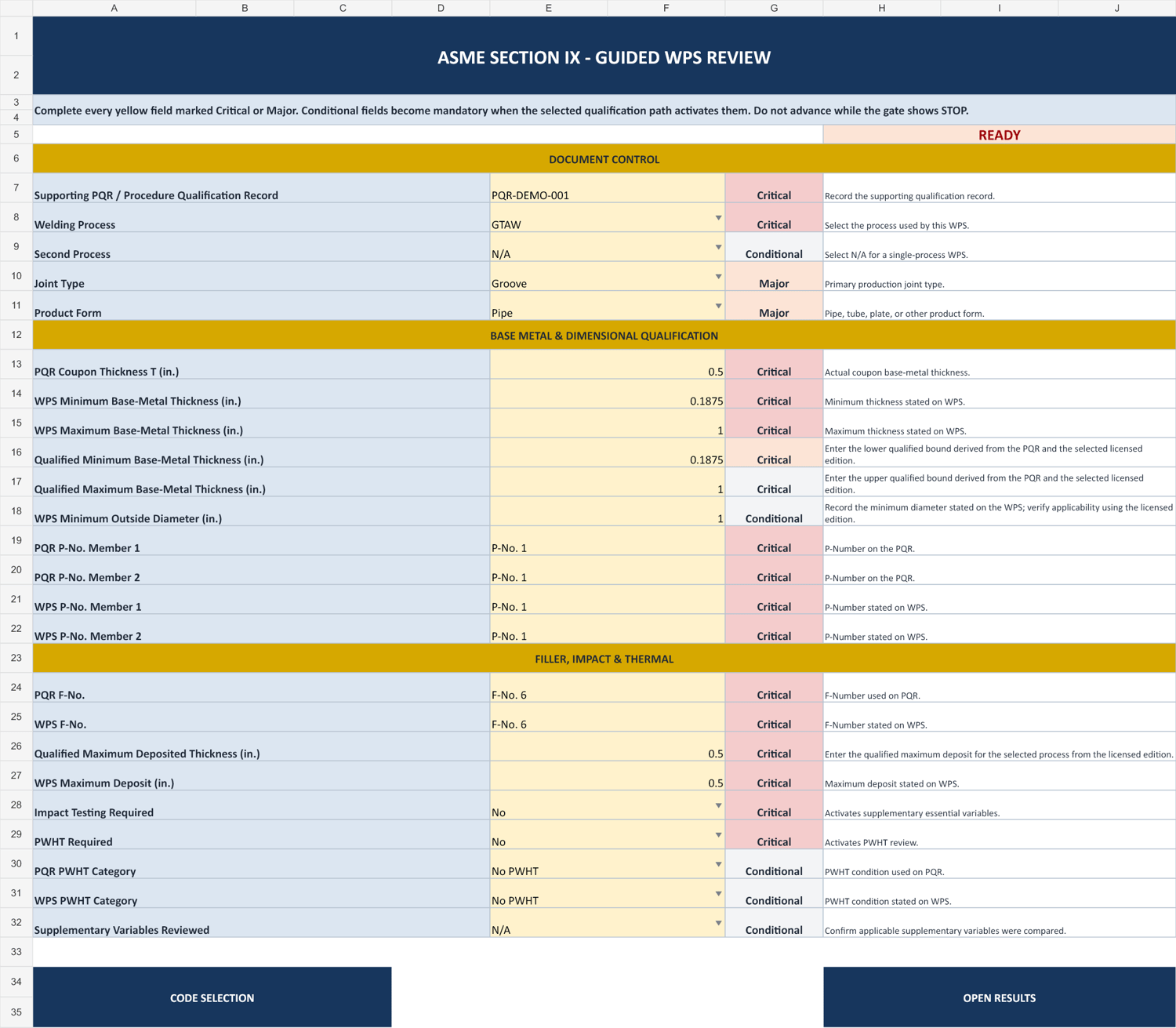Select the PQR F-No. value cell

pyautogui.click(x=608, y=688)
